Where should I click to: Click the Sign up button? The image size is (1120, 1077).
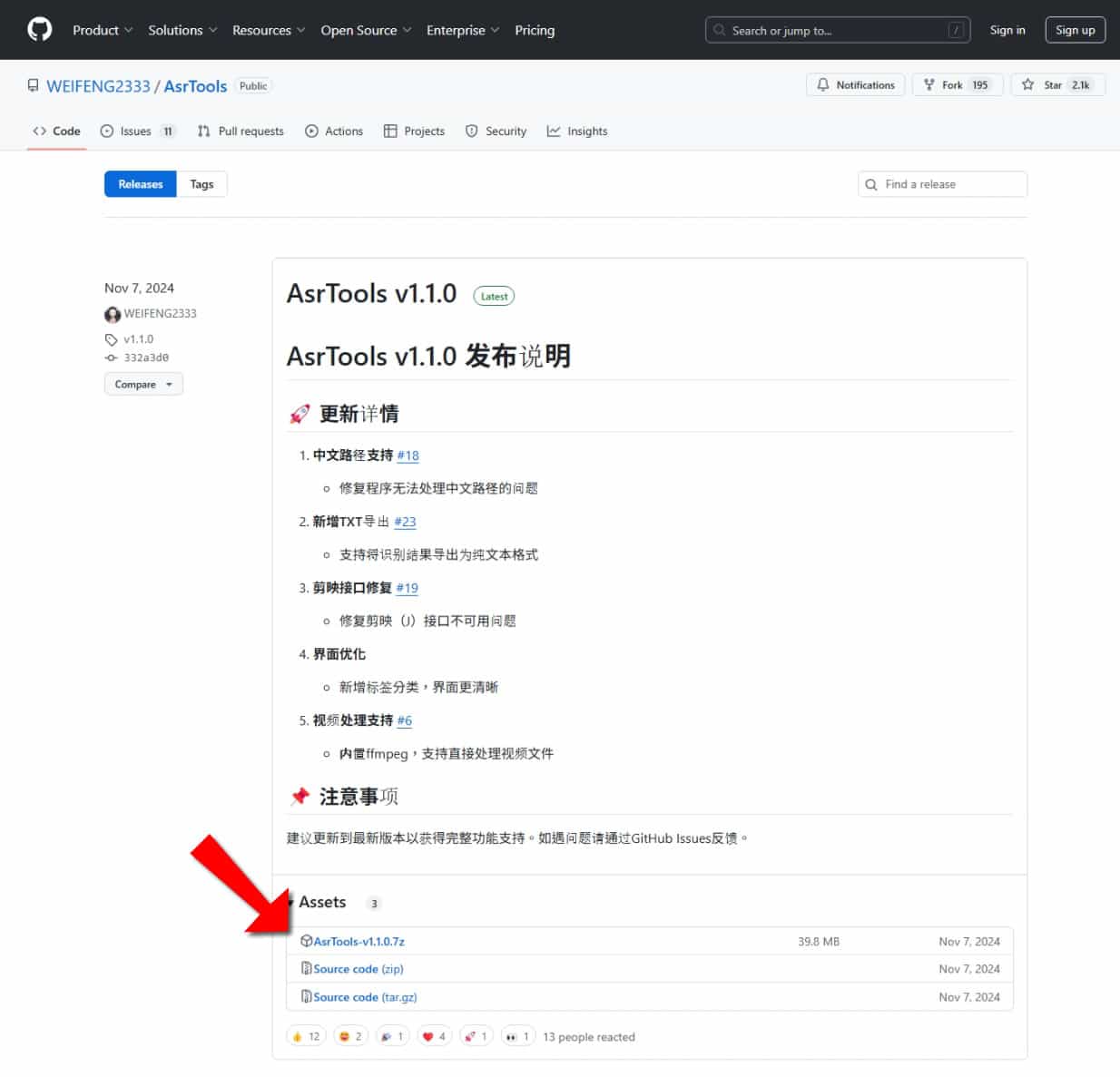(x=1075, y=30)
